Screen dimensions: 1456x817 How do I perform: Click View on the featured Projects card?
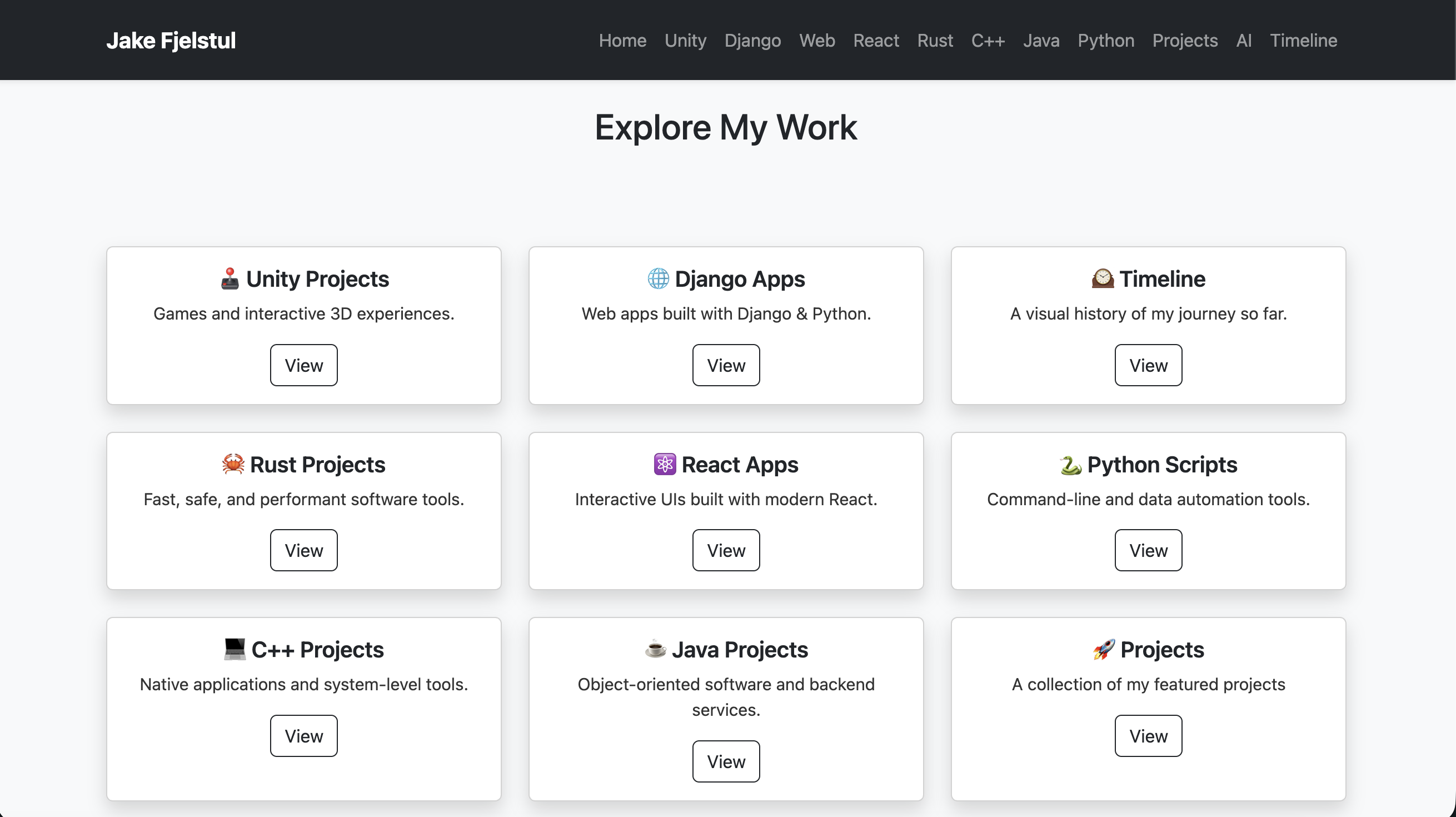(1148, 736)
